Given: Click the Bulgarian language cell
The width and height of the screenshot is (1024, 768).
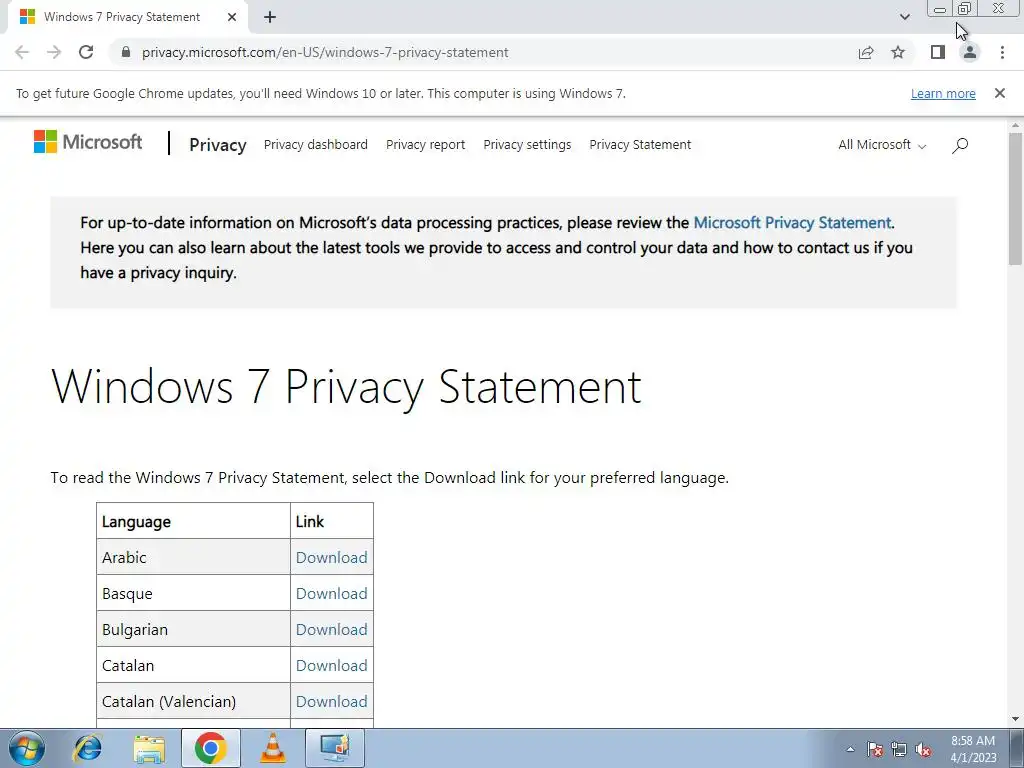Looking at the screenshot, I should 193,630.
